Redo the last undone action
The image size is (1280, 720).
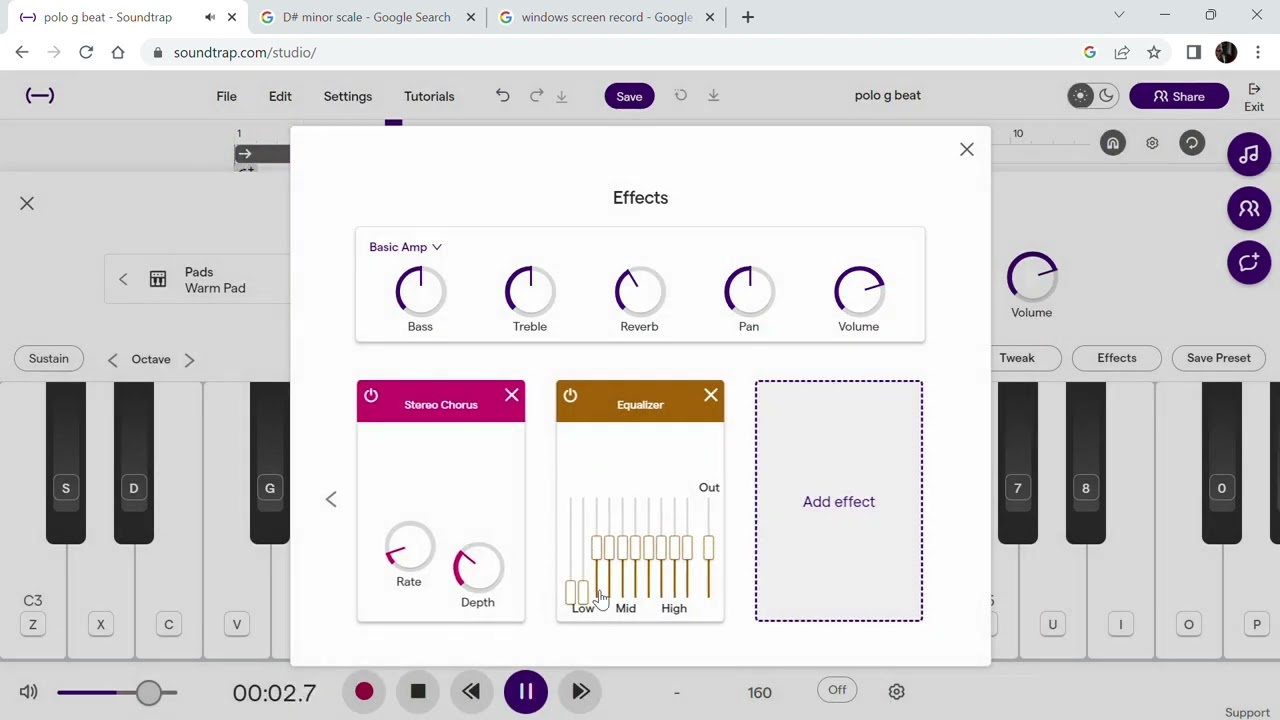pos(536,95)
